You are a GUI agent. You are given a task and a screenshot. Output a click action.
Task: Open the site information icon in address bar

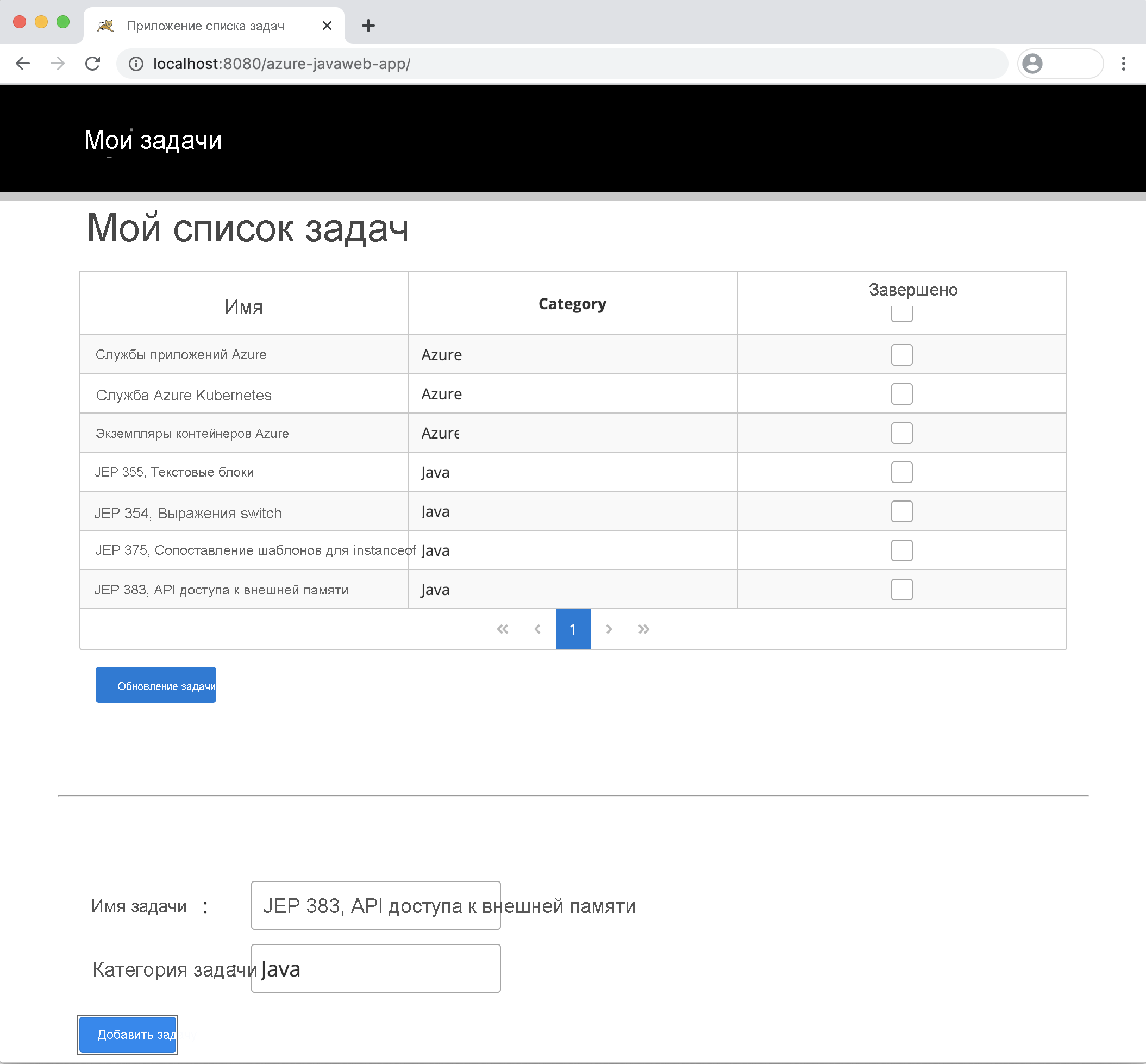tap(136, 64)
